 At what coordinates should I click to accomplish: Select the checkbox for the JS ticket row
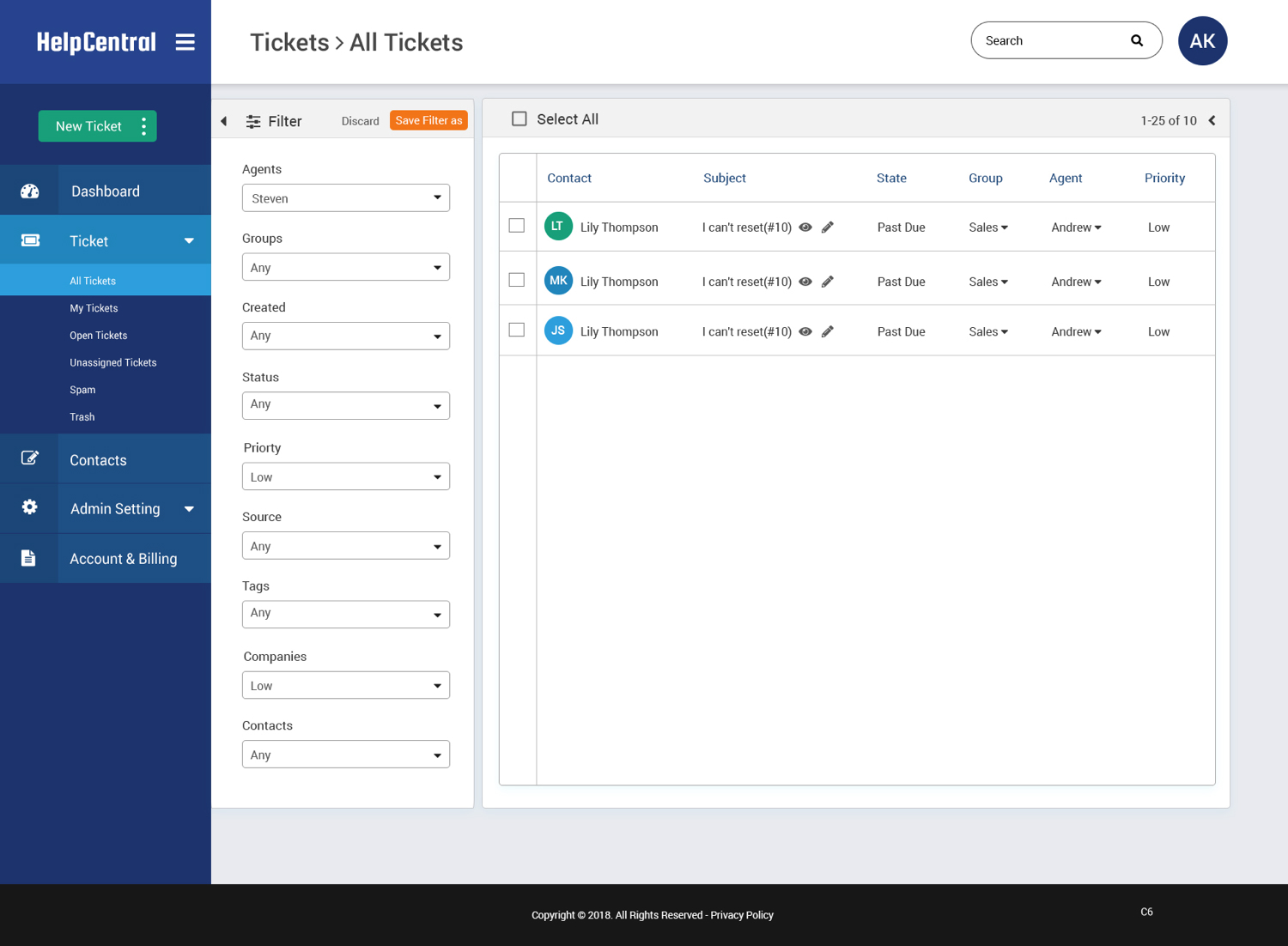(x=517, y=330)
